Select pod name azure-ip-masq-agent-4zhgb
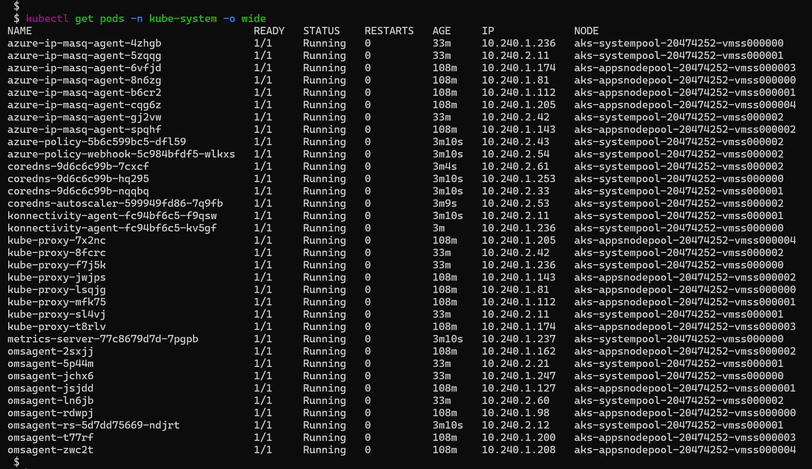This screenshot has height=469, width=812. (x=84, y=43)
